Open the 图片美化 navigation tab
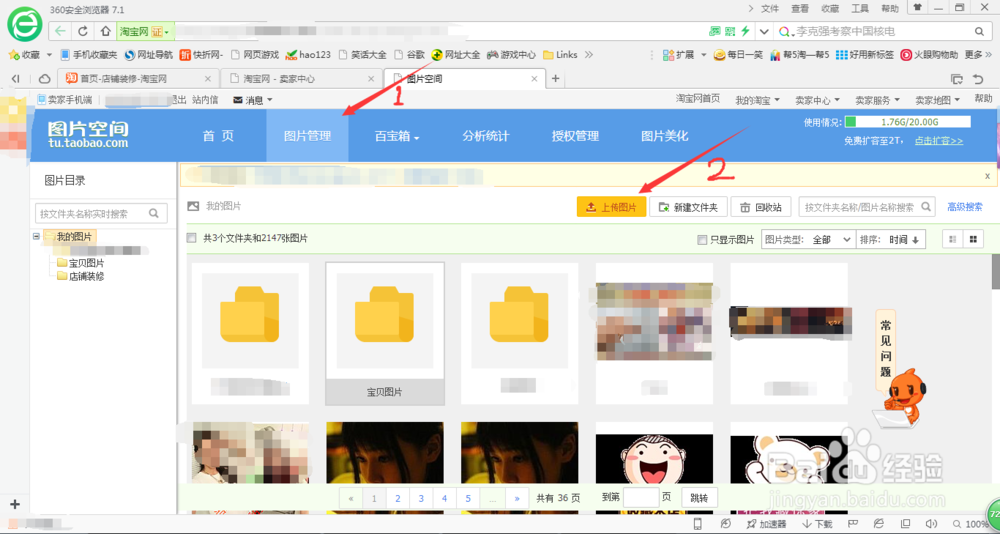Screen dimensions: 1000x534 click(665, 136)
